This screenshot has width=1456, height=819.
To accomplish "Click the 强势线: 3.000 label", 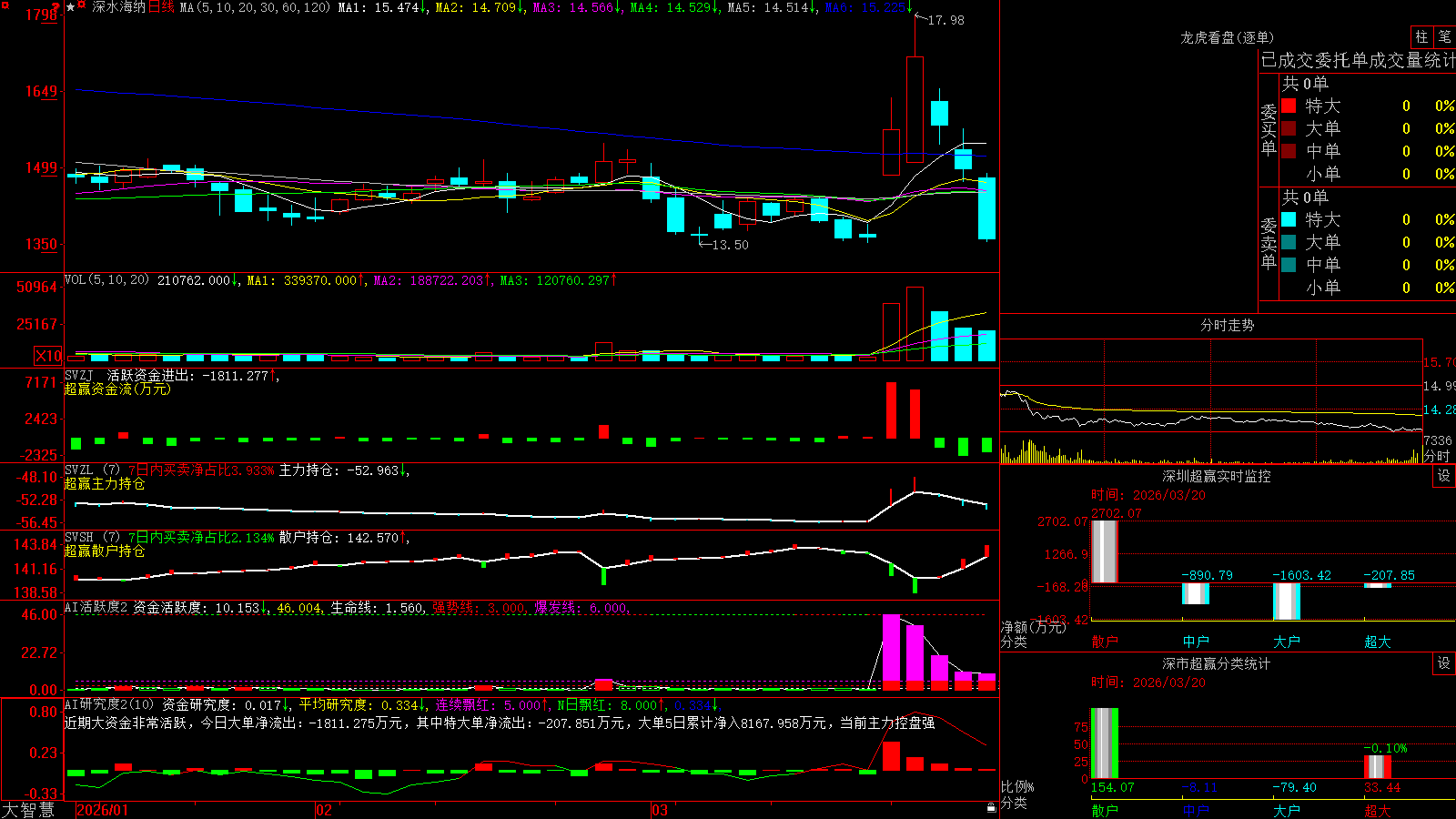I will pos(479,607).
